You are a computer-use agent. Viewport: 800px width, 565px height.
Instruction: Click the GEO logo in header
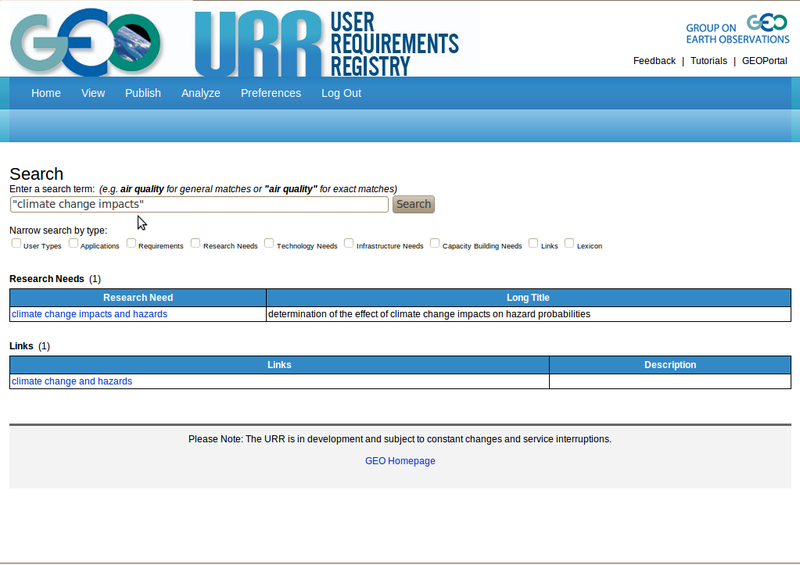pos(85,40)
